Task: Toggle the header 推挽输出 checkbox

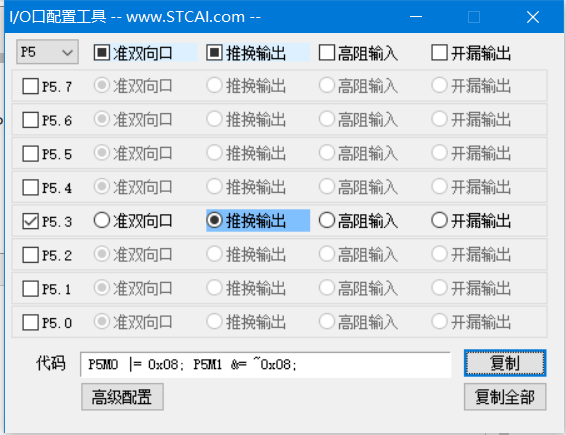Action: [x=214, y=53]
